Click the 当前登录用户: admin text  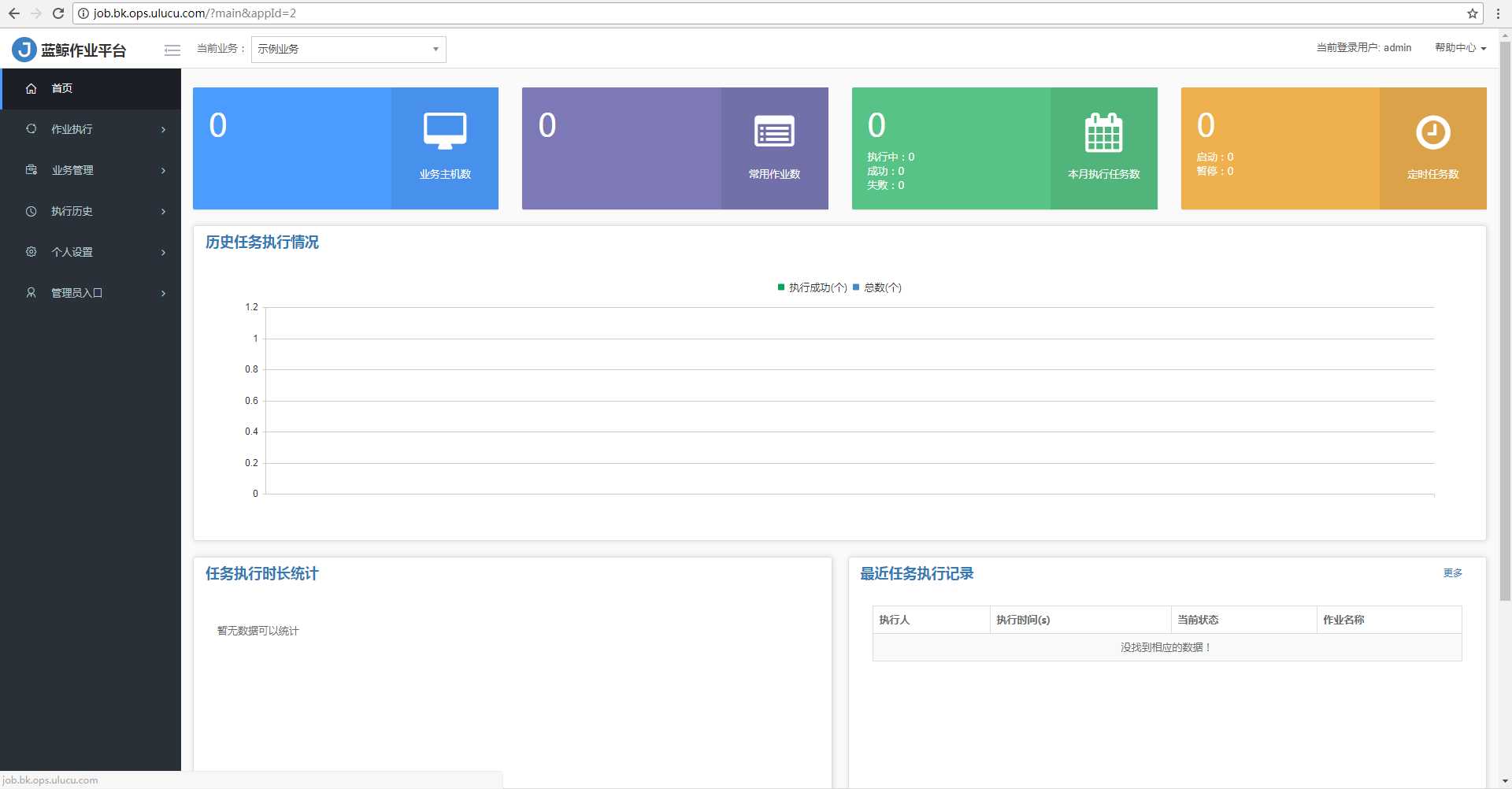coord(1364,48)
